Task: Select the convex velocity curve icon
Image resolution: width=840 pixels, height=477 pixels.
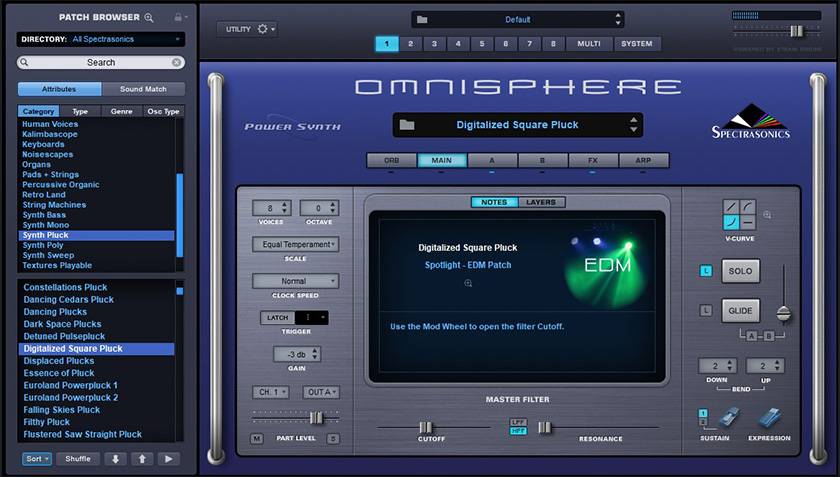Action: click(748, 207)
